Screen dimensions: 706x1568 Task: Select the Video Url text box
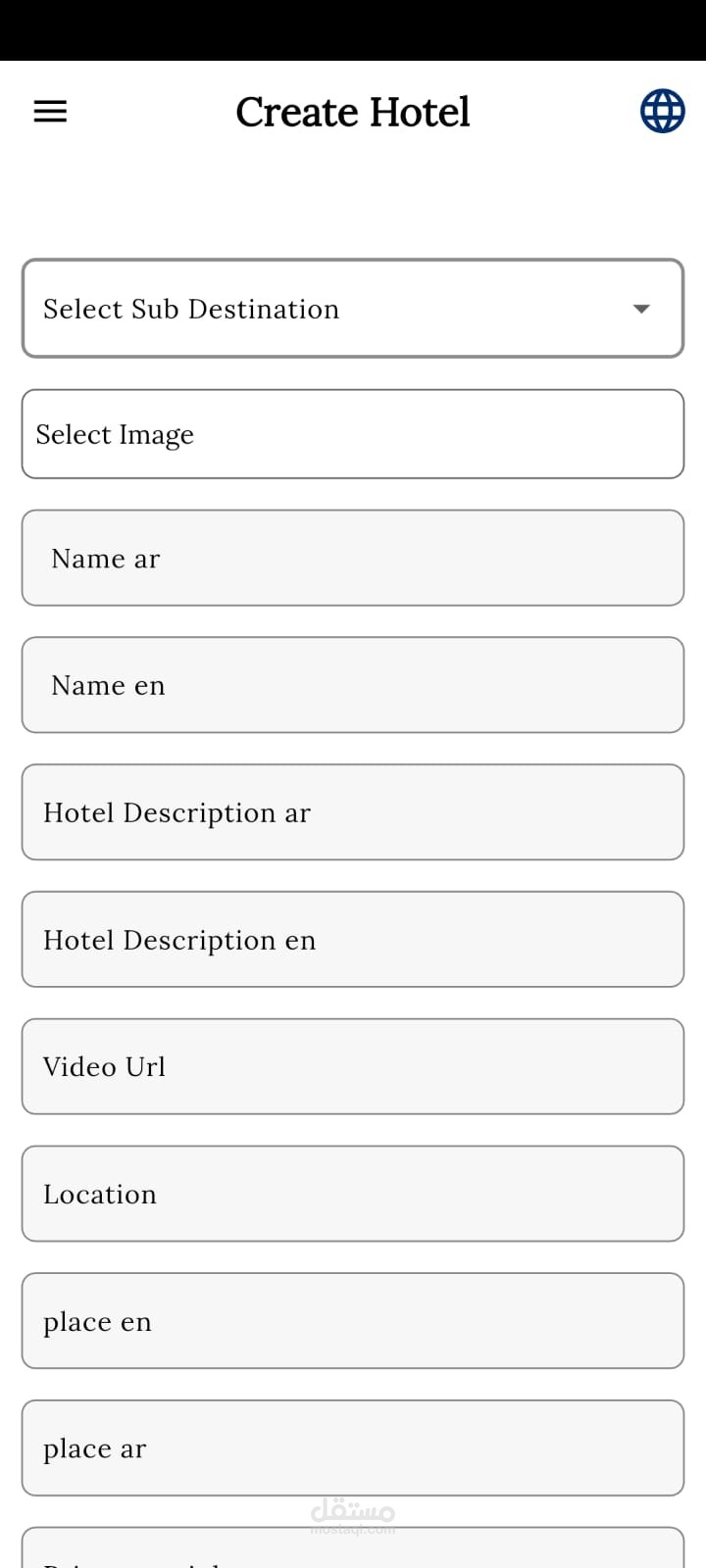[x=353, y=1066]
